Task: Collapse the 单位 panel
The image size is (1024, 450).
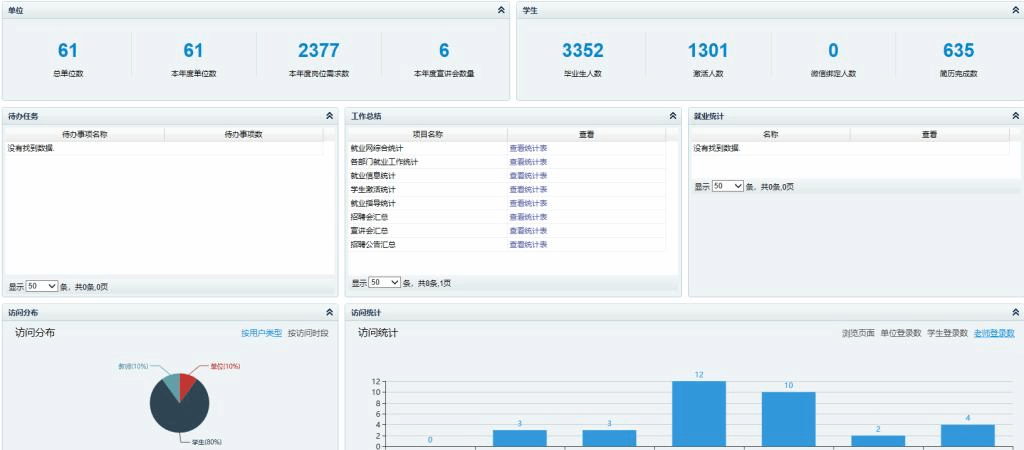Action: click(501, 10)
